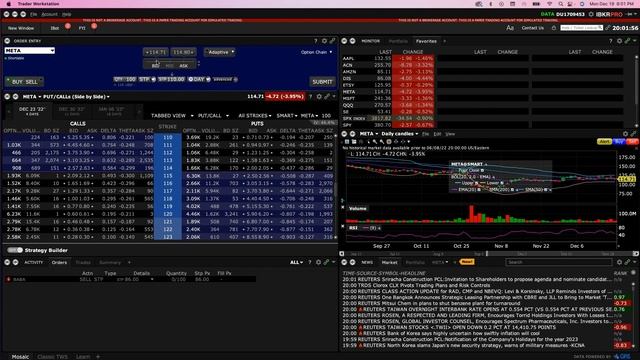
Task: Open Monitor panel help question mark
Action: [x=611, y=41]
